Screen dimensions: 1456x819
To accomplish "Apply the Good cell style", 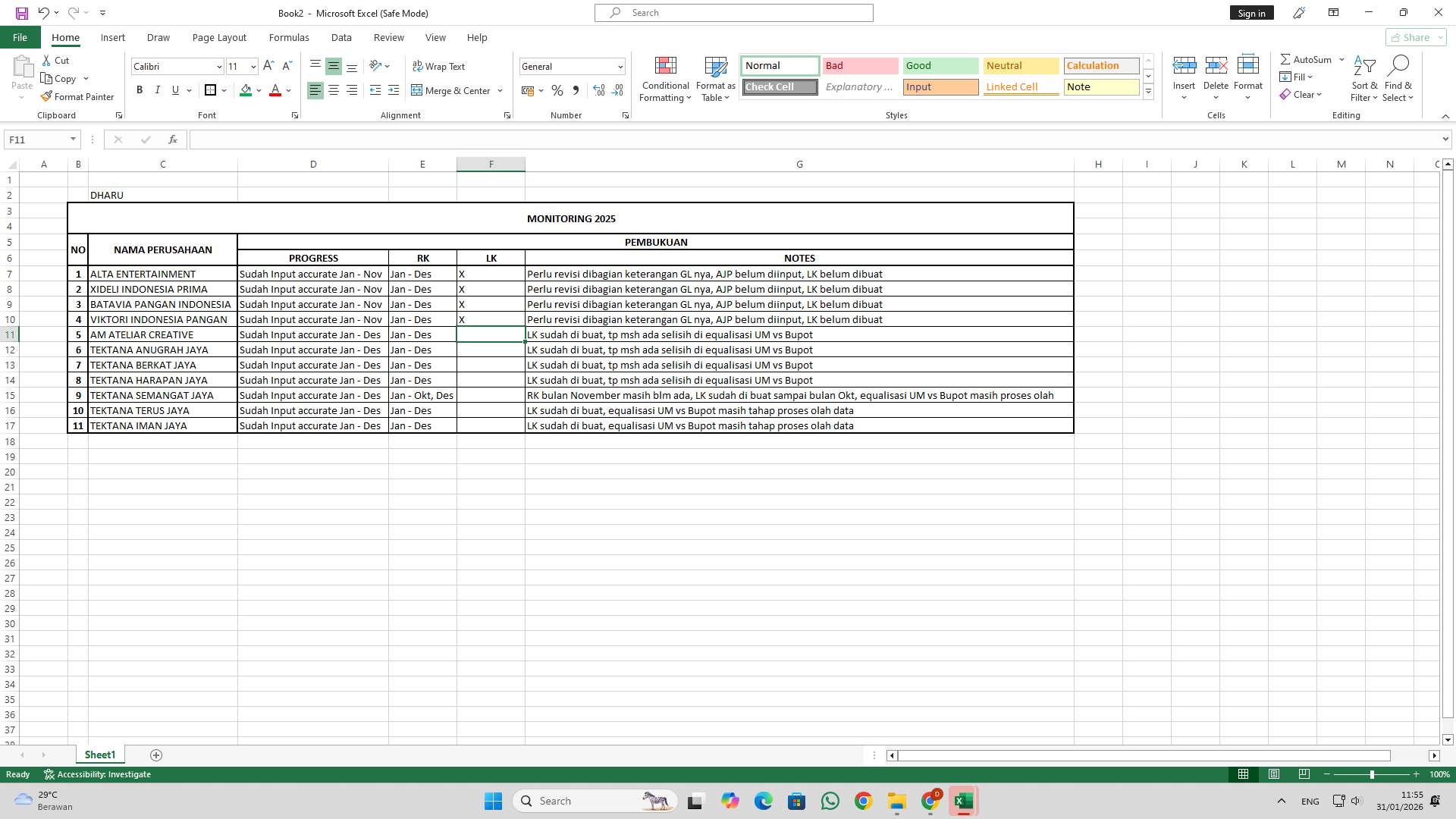I will click(x=940, y=66).
